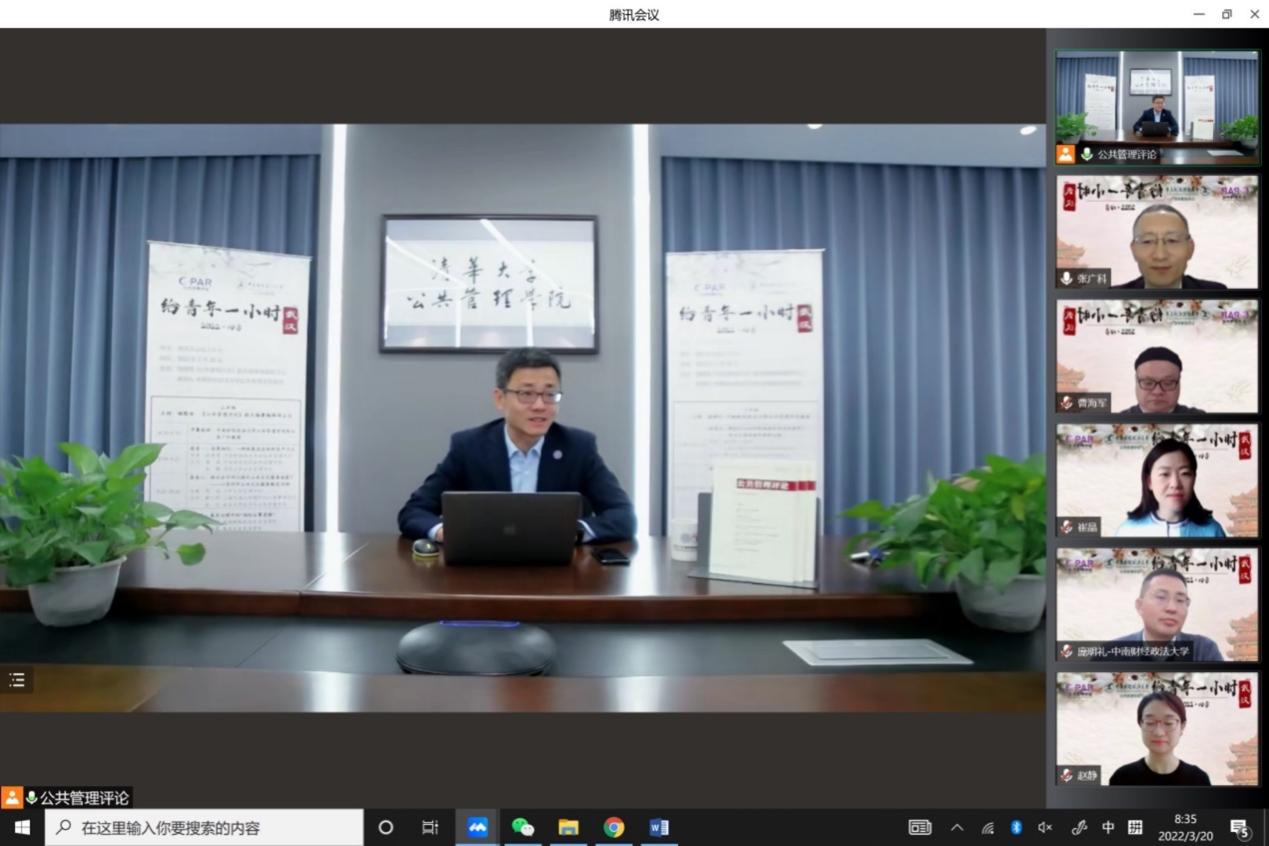Open the list panel icon on main video

point(17,680)
